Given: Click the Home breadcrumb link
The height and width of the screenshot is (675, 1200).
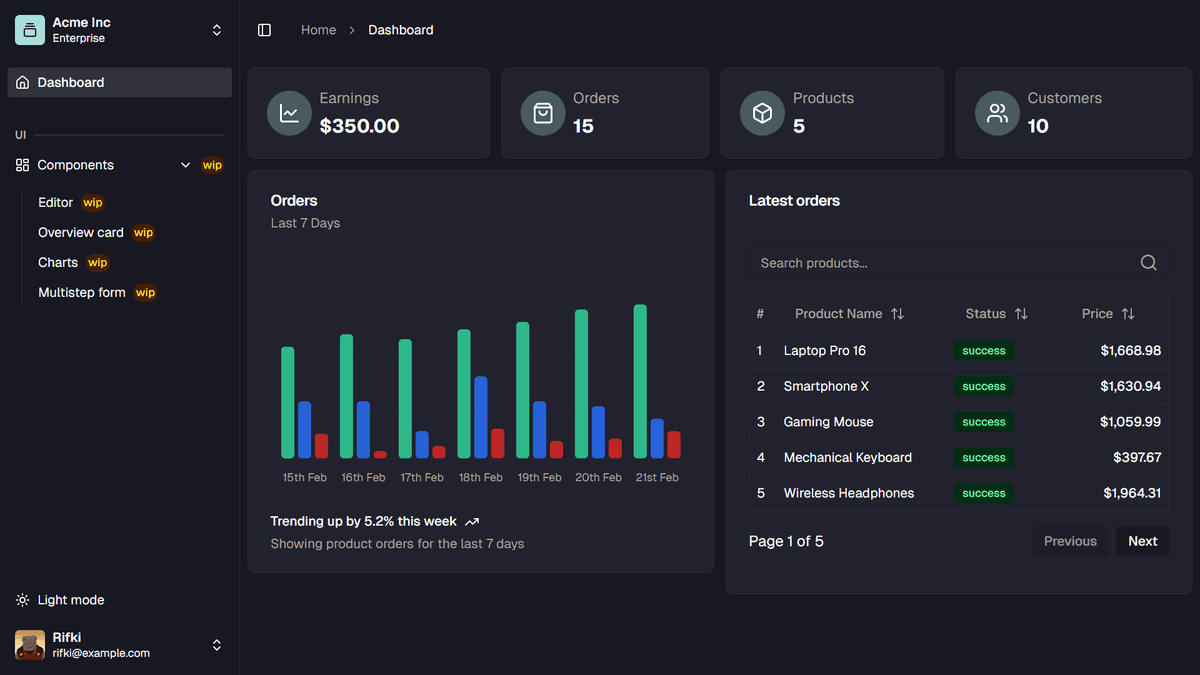Looking at the screenshot, I should coord(318,30).
